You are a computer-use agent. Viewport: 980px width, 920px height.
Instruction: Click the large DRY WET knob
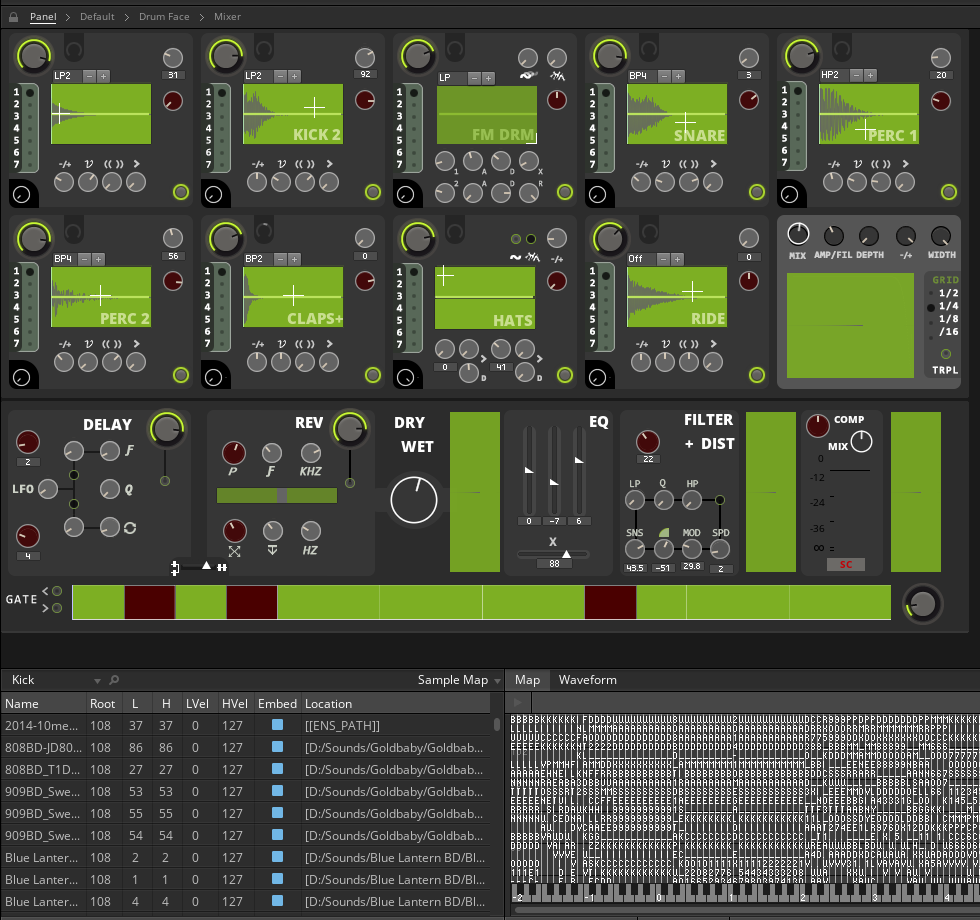pos(414,500)
